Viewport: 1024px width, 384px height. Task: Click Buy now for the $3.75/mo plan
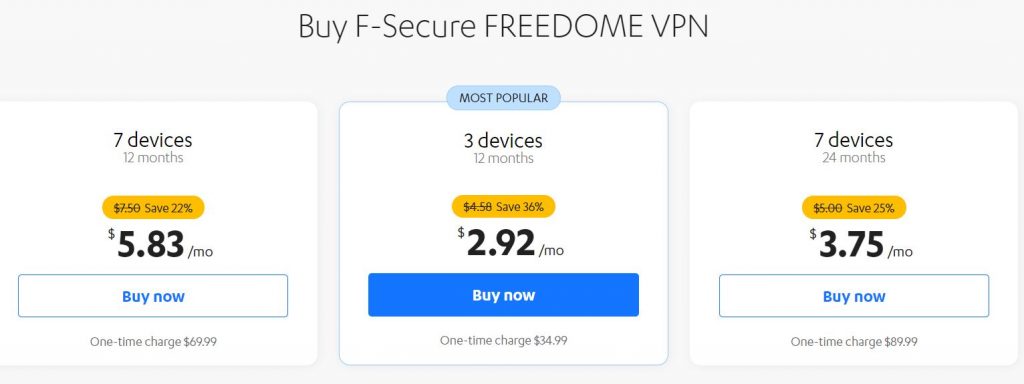tap(854, 296)
